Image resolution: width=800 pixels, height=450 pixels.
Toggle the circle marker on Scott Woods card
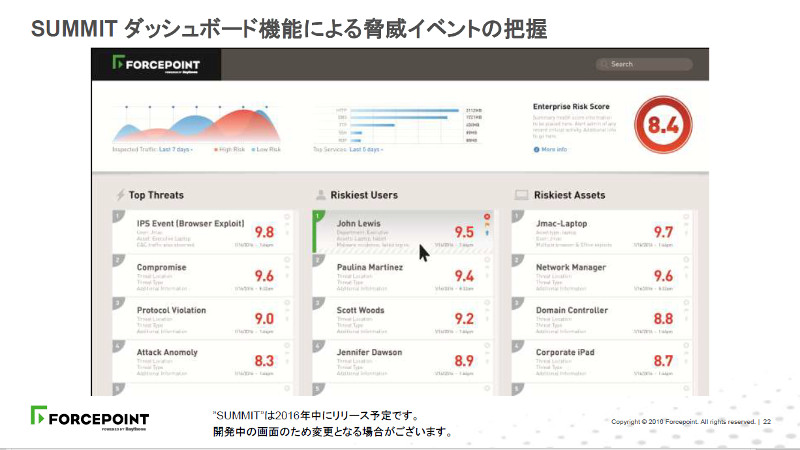(x=487, y=303)
